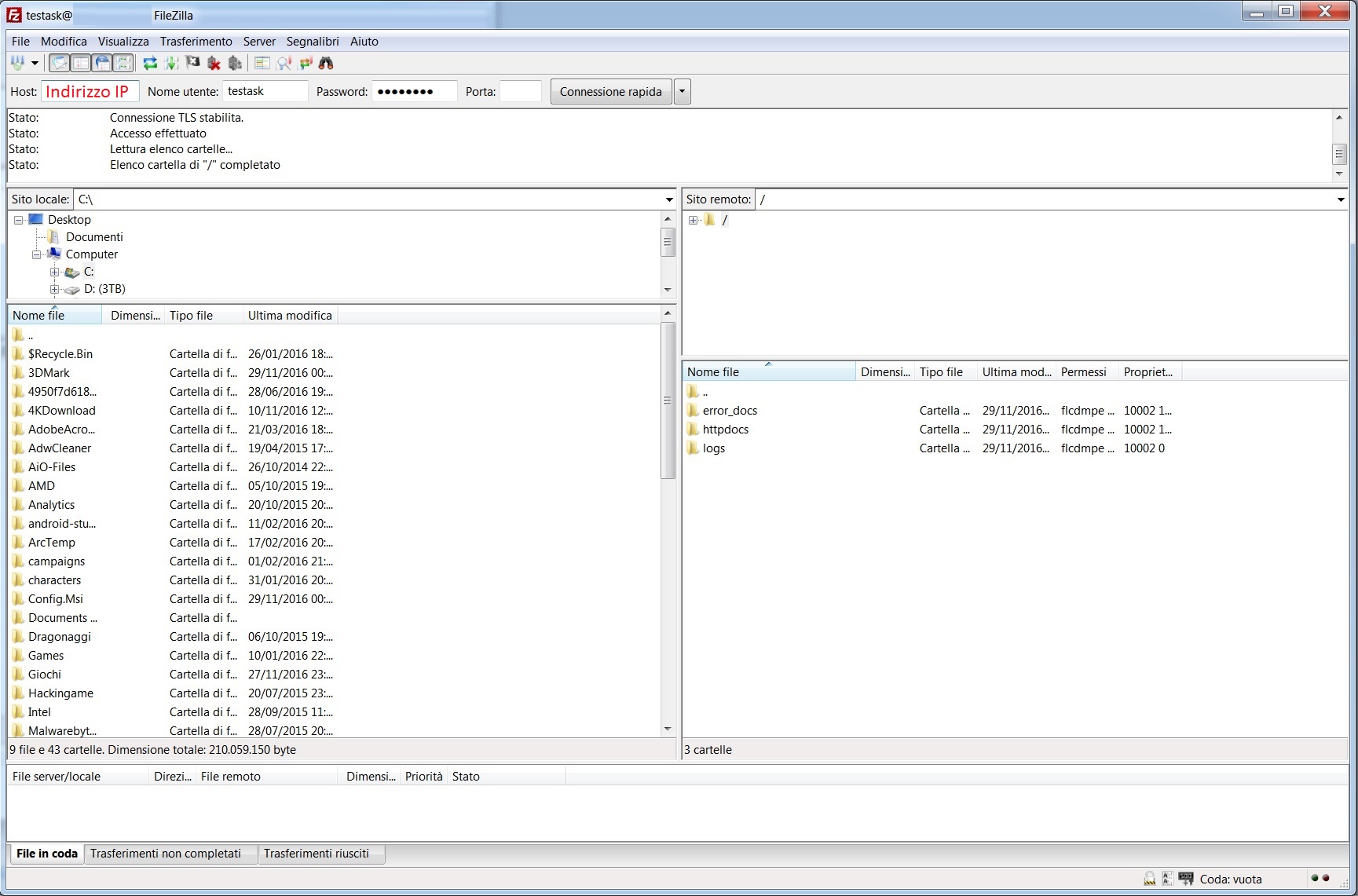Click the C: drive icon in local tree
Viewport: 1358px width, 896px height.
[71, 272]
